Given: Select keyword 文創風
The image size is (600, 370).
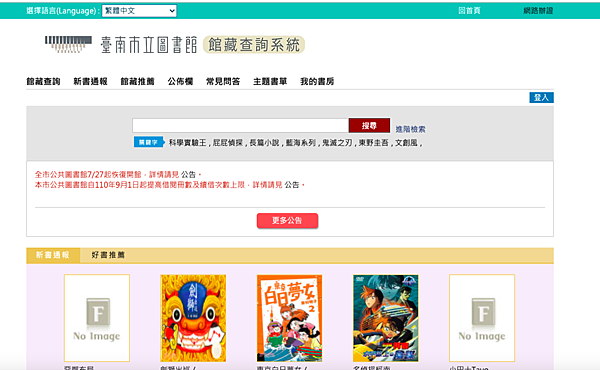Looking at the screenshot, I should pyautogui.click(x=406, y=143).
